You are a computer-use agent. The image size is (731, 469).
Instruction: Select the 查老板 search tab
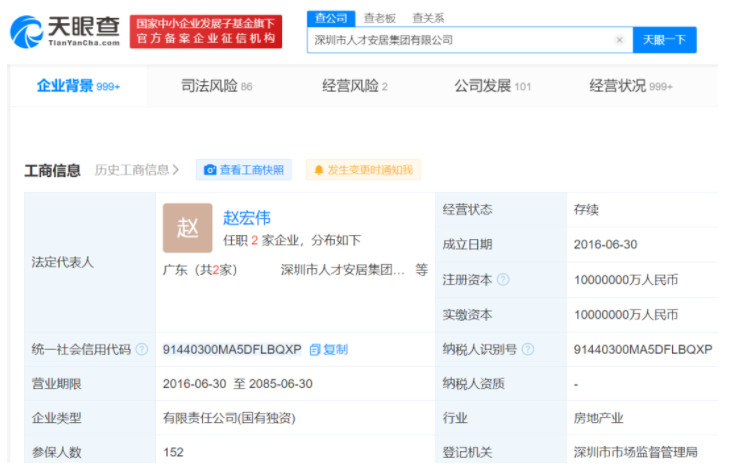point(379,18)
